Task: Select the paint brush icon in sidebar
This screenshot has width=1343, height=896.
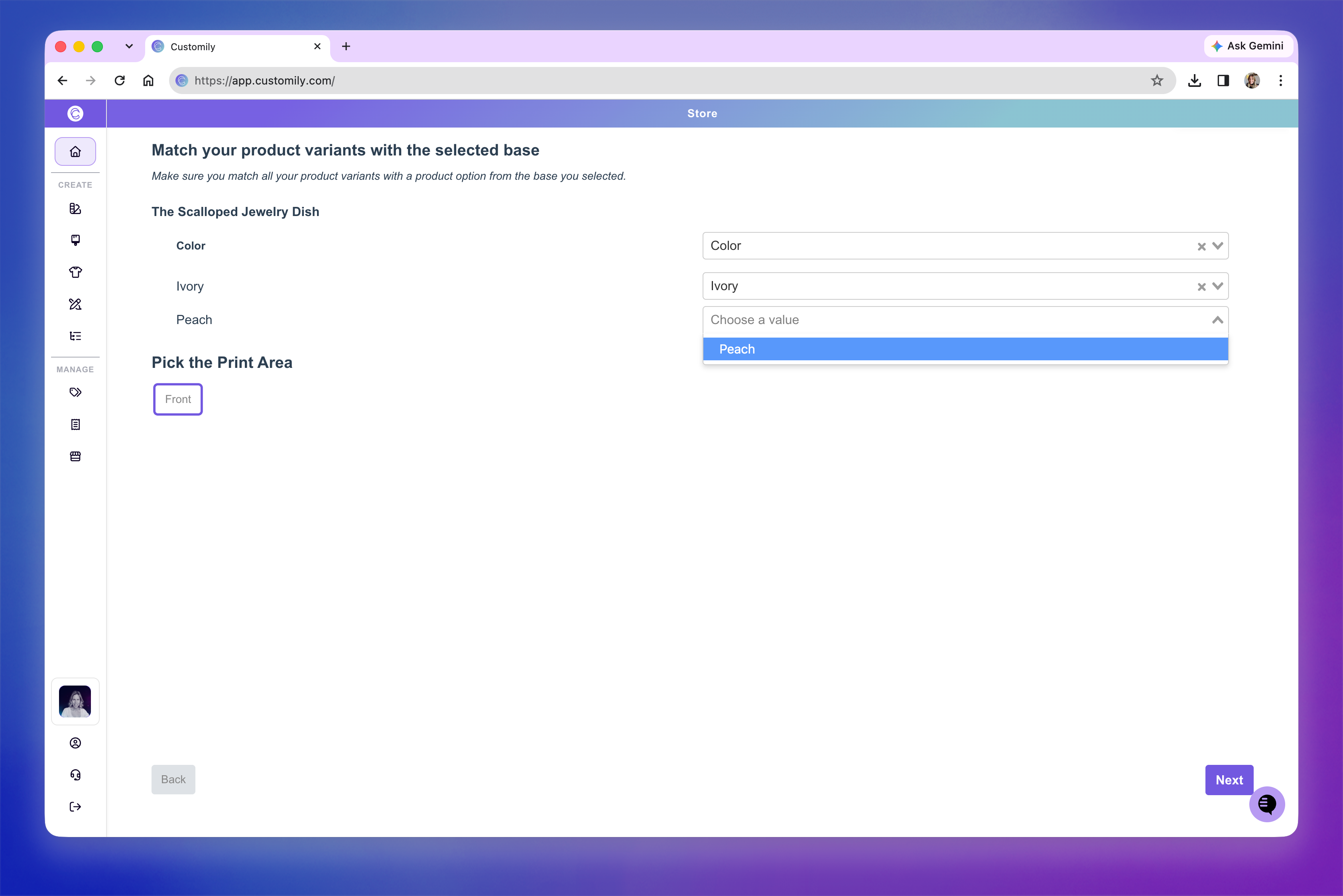Action: pyautogui.click(x=75, y=240)
